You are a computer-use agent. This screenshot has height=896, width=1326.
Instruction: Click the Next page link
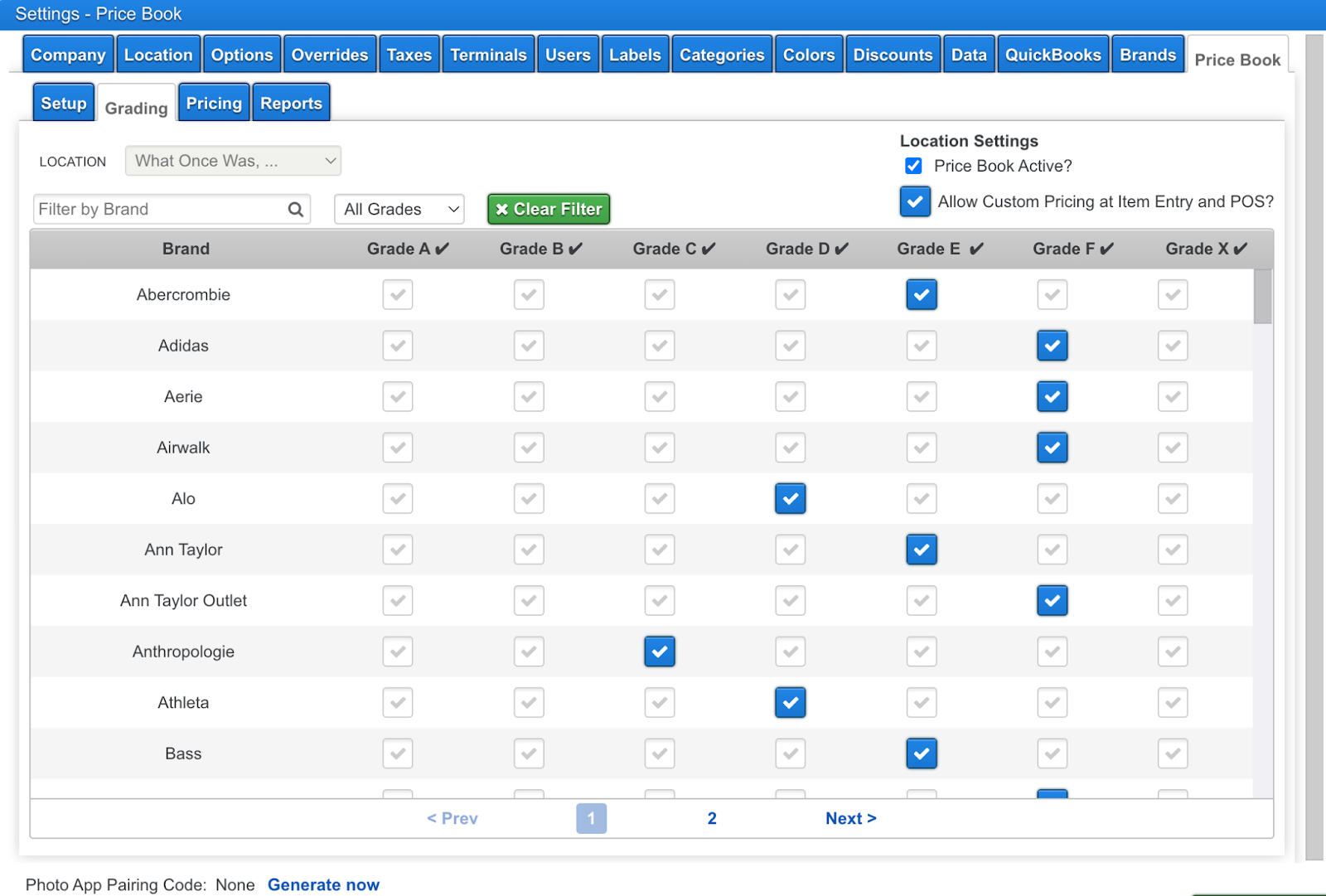click(850, 818)
